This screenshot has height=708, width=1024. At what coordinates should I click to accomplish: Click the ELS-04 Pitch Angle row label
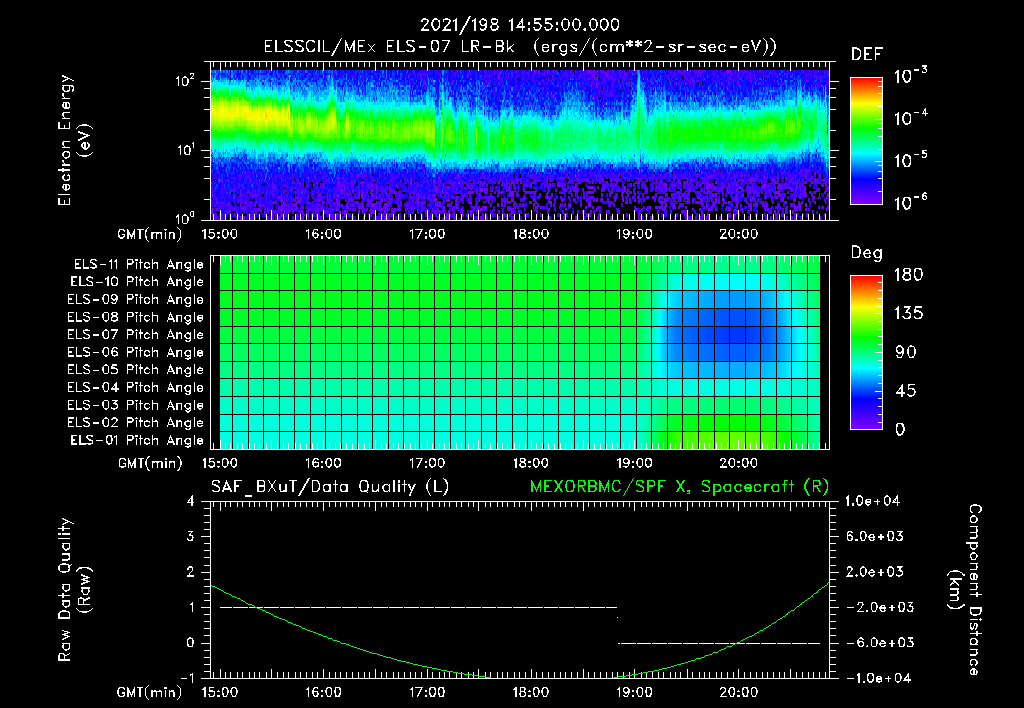136,387
